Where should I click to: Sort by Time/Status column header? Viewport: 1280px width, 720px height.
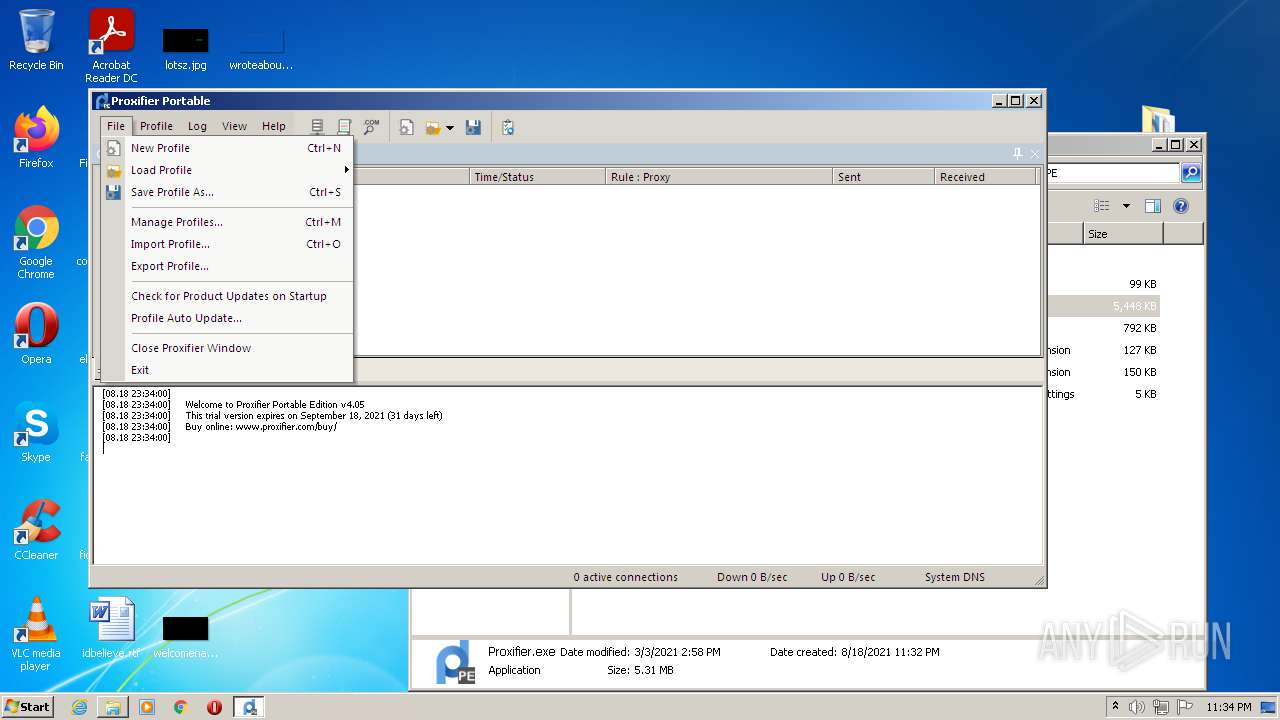click(538, 177)
